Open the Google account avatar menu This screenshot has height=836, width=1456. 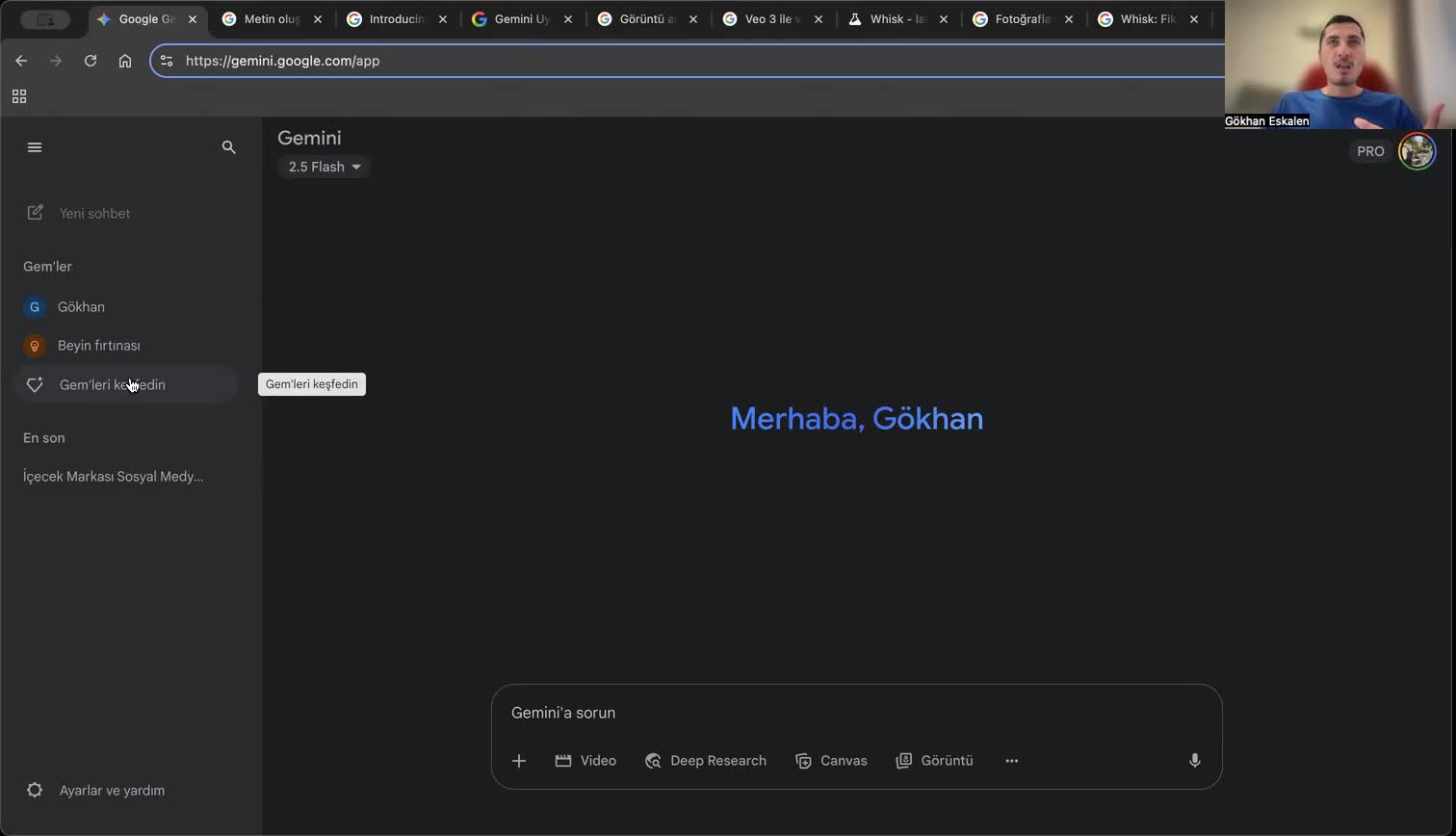pyautogui.click(x=1417, y=151)
